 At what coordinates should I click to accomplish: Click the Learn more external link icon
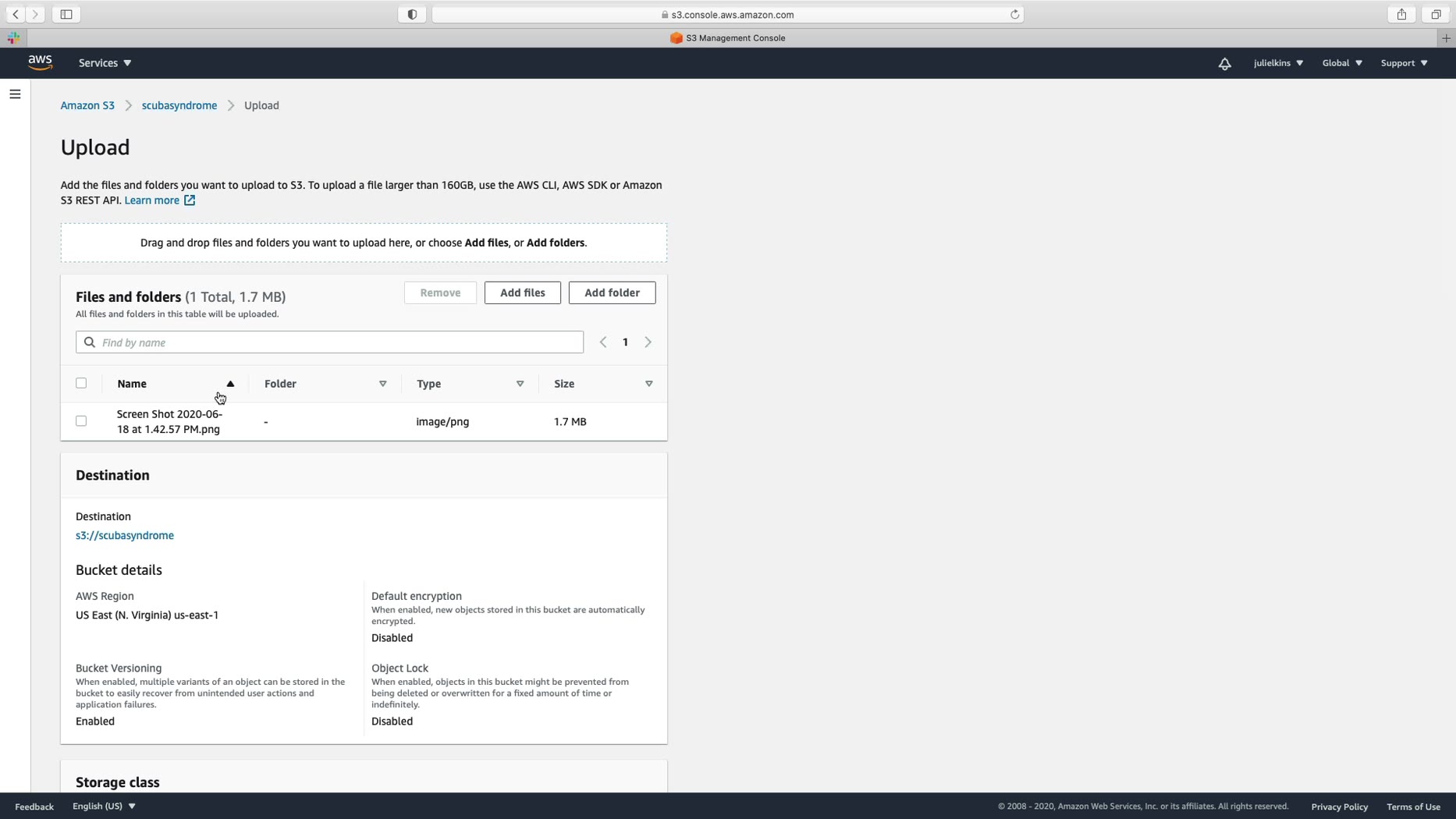pyautogui.click(x=190, y=200)
